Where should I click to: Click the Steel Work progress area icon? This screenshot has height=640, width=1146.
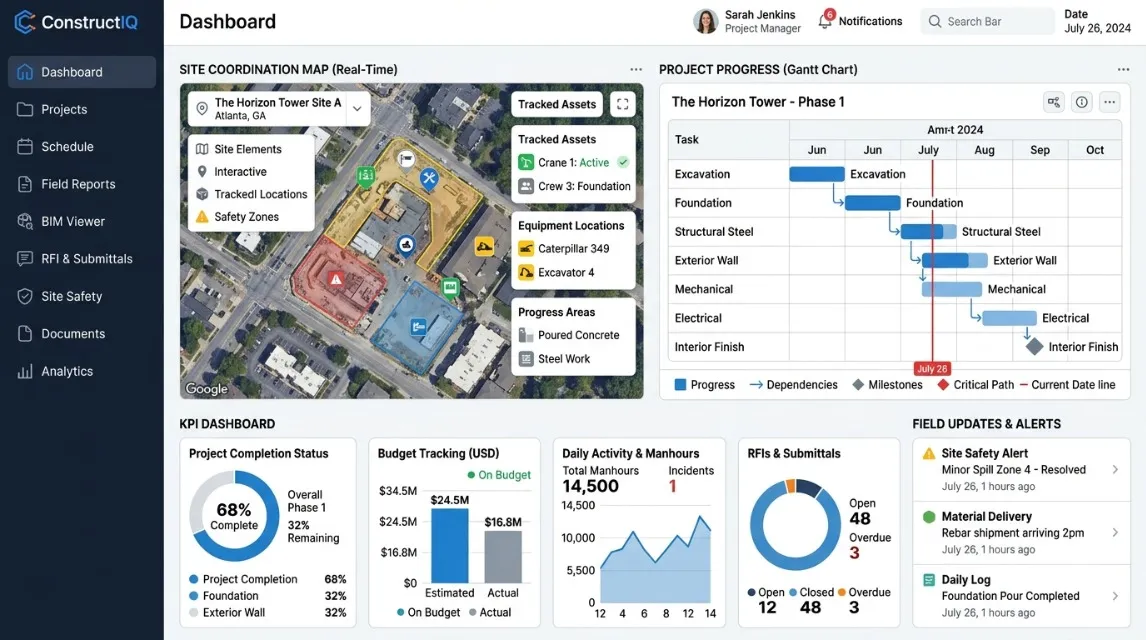click(x=526, y=359)
